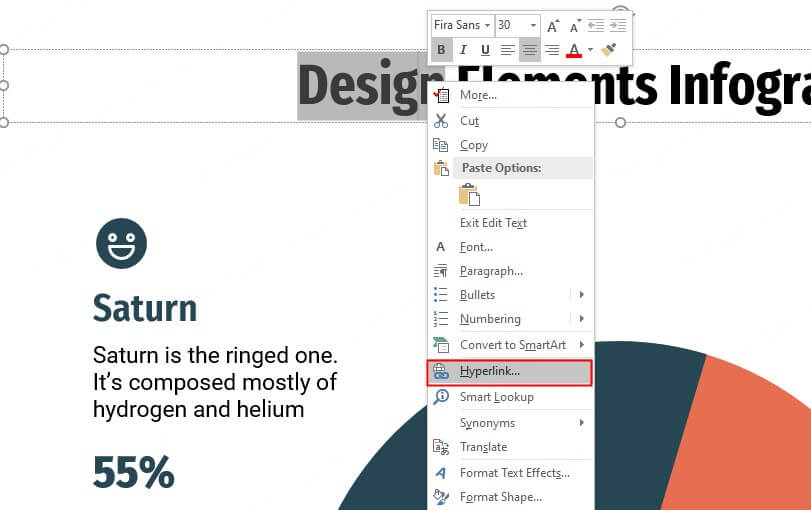The image size is (811, 510).
Task: Toggle italic formatting in mini toolbar
Action: [x=463, y=50]
